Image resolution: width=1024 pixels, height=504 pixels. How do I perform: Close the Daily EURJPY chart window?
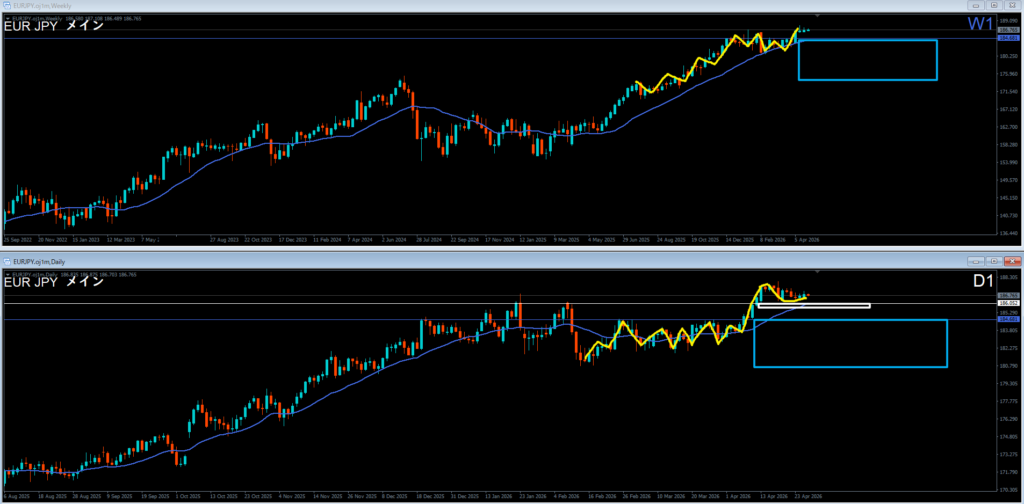(x=1012, y=260)
